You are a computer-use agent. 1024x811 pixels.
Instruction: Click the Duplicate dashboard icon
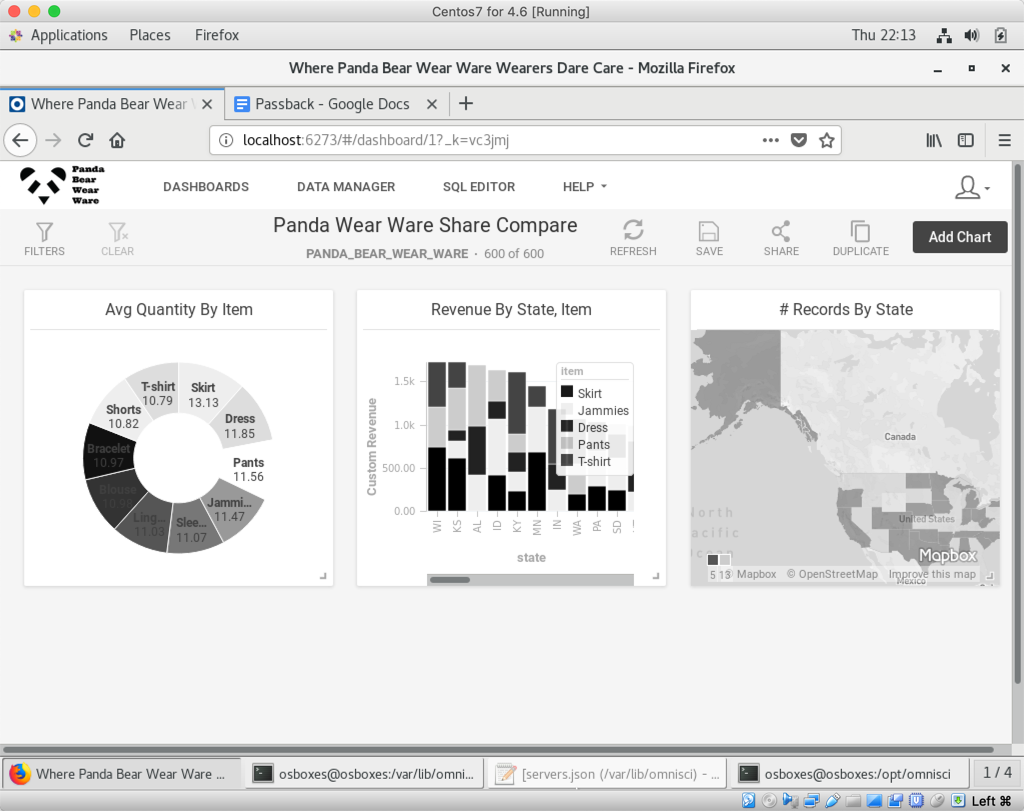(860, 232)
